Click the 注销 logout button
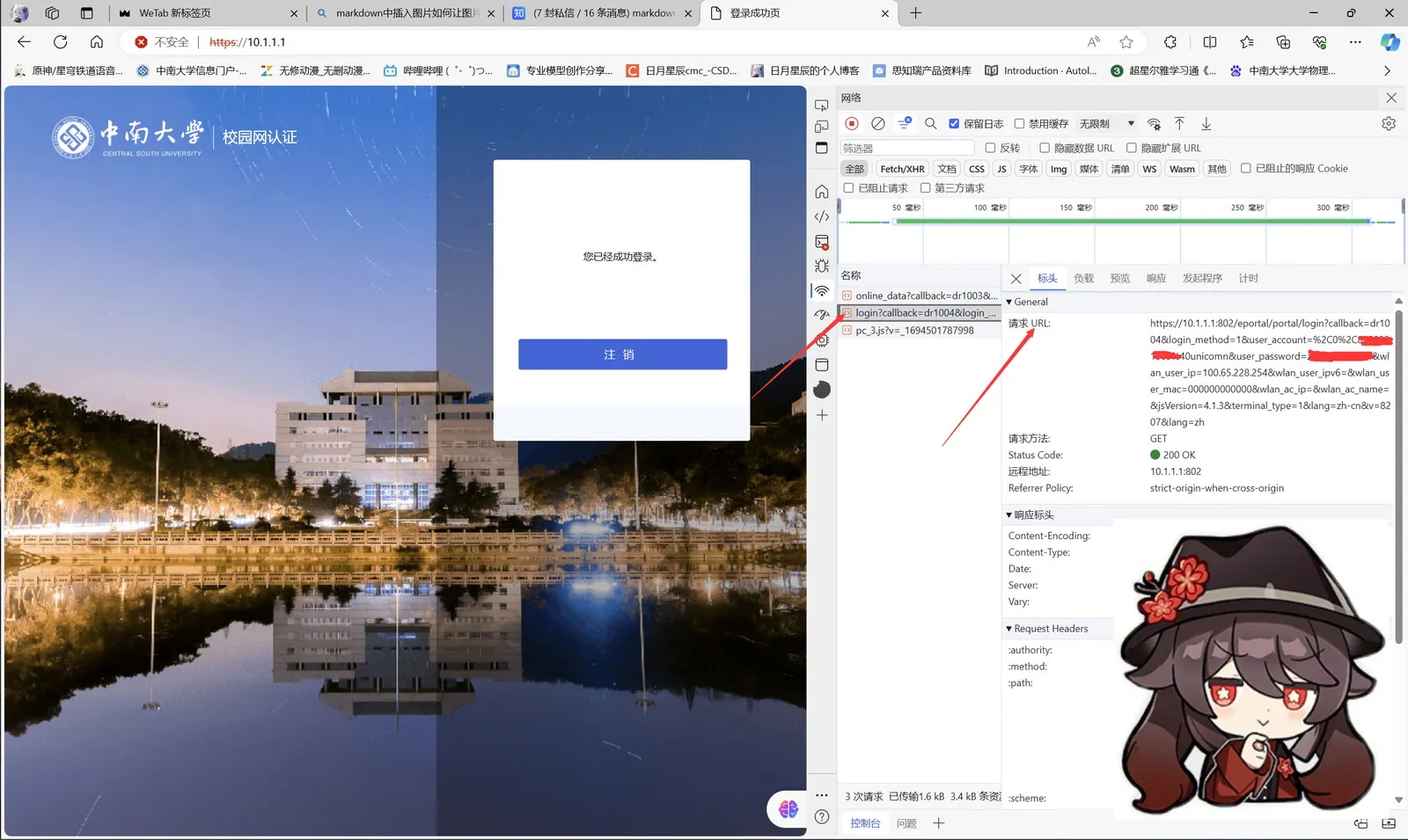 [622, 354]
